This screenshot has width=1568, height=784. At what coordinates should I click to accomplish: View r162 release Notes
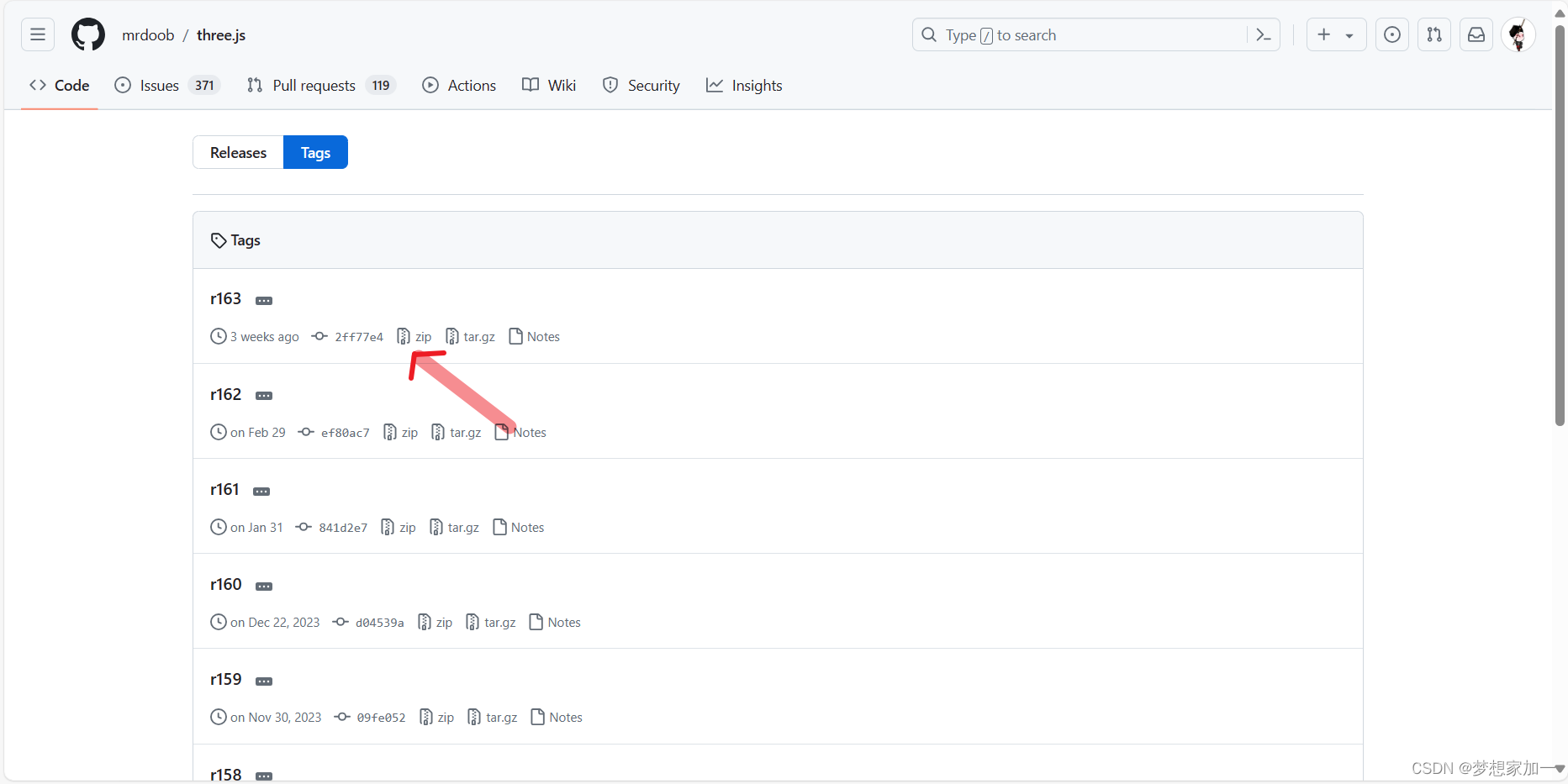coord(521,432)
